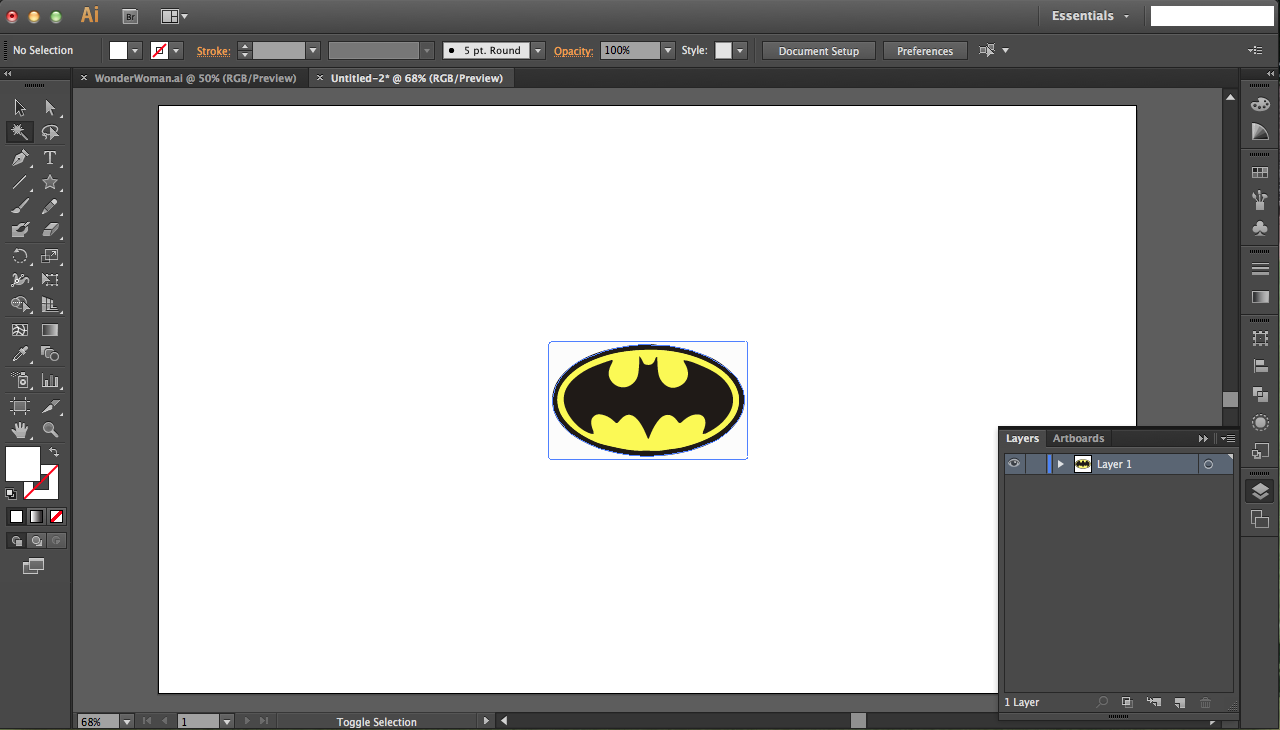Set Gradient fill mode button

(x=36, y=516)
